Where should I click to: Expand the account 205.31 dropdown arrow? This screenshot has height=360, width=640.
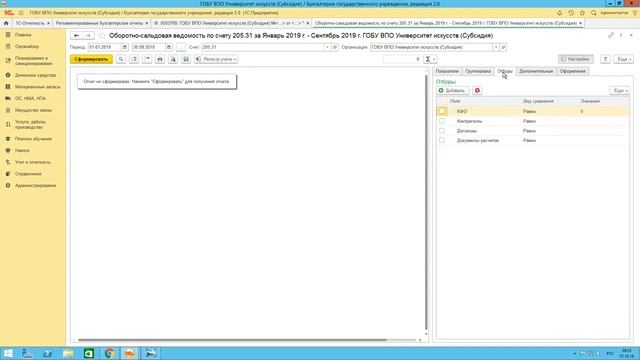(x=327, y=47)
